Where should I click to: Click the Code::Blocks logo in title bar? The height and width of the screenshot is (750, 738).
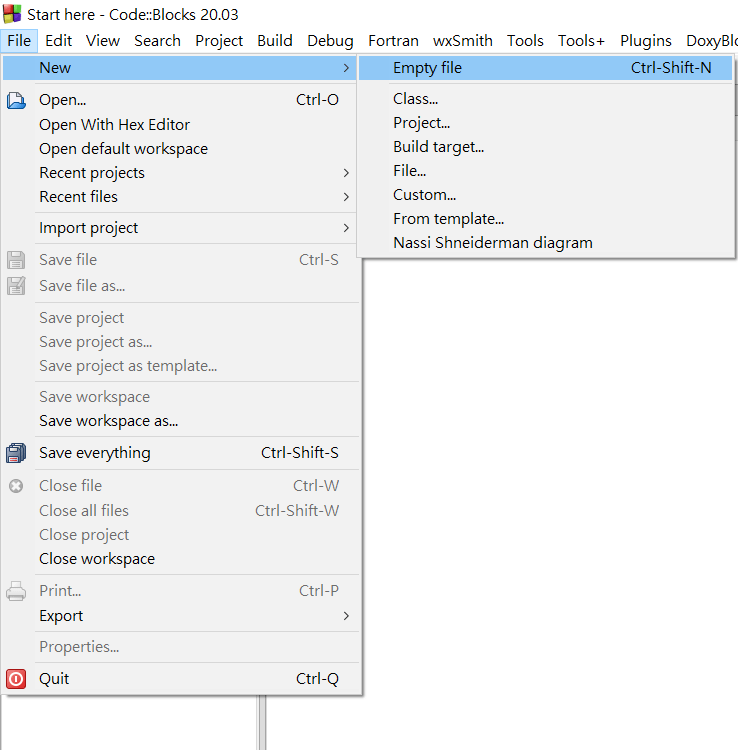point(11,14)
